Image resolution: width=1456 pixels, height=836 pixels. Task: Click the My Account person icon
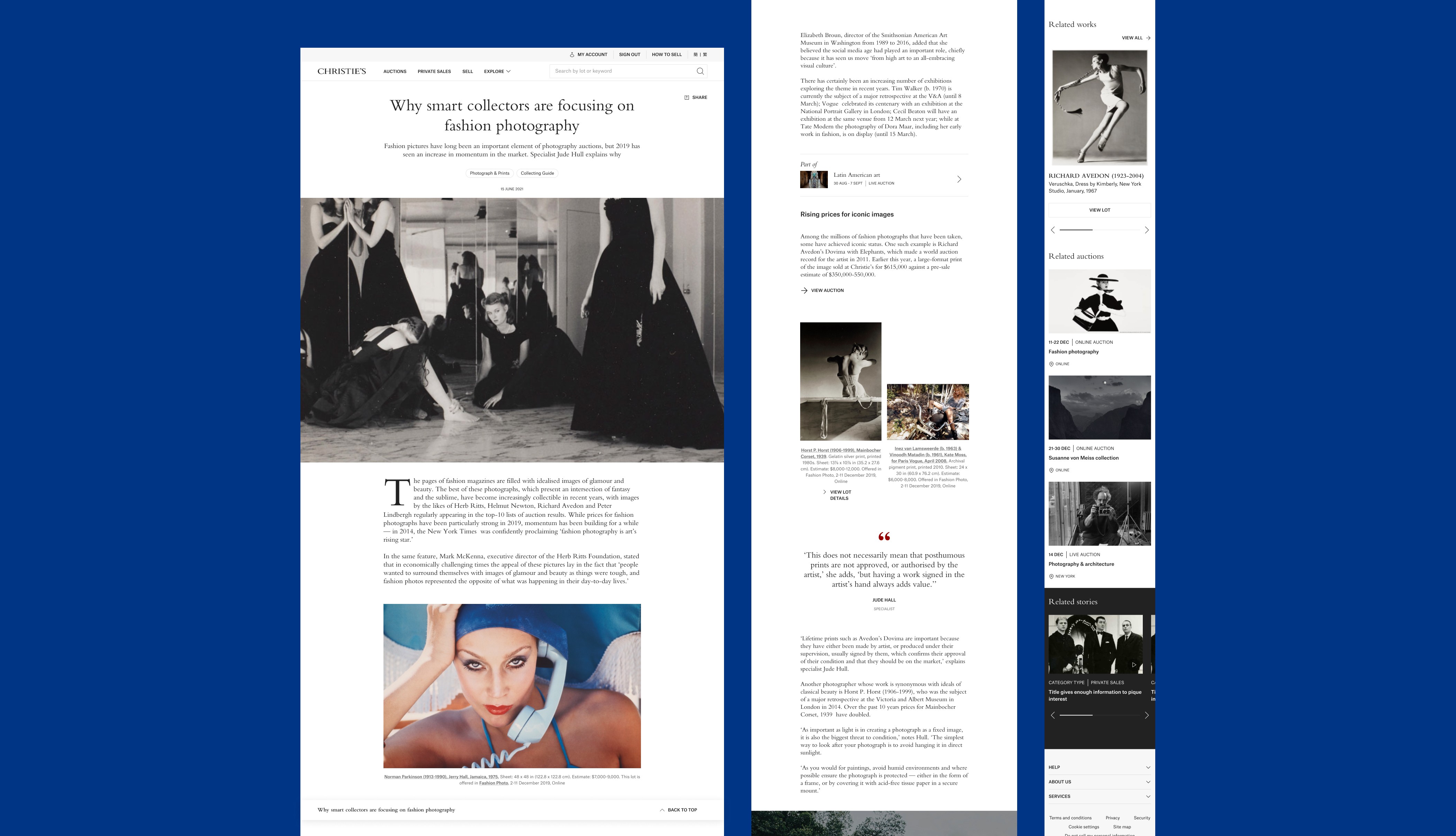pos(571,55)
